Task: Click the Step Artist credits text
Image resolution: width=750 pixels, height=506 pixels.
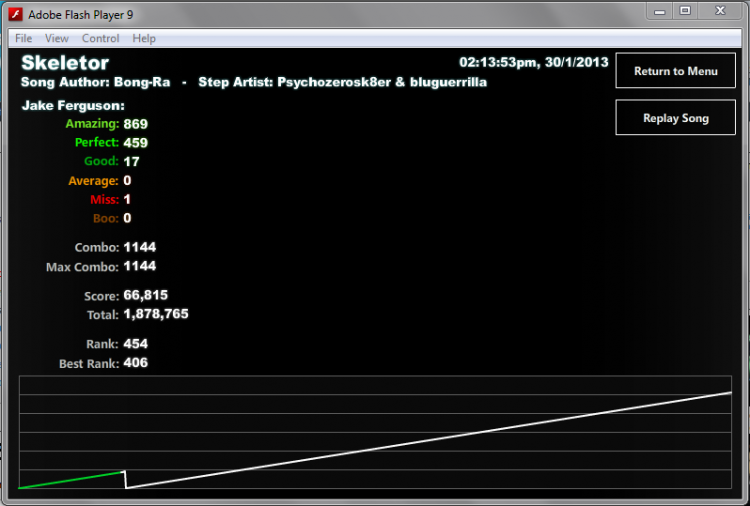Action: point(342,82)
